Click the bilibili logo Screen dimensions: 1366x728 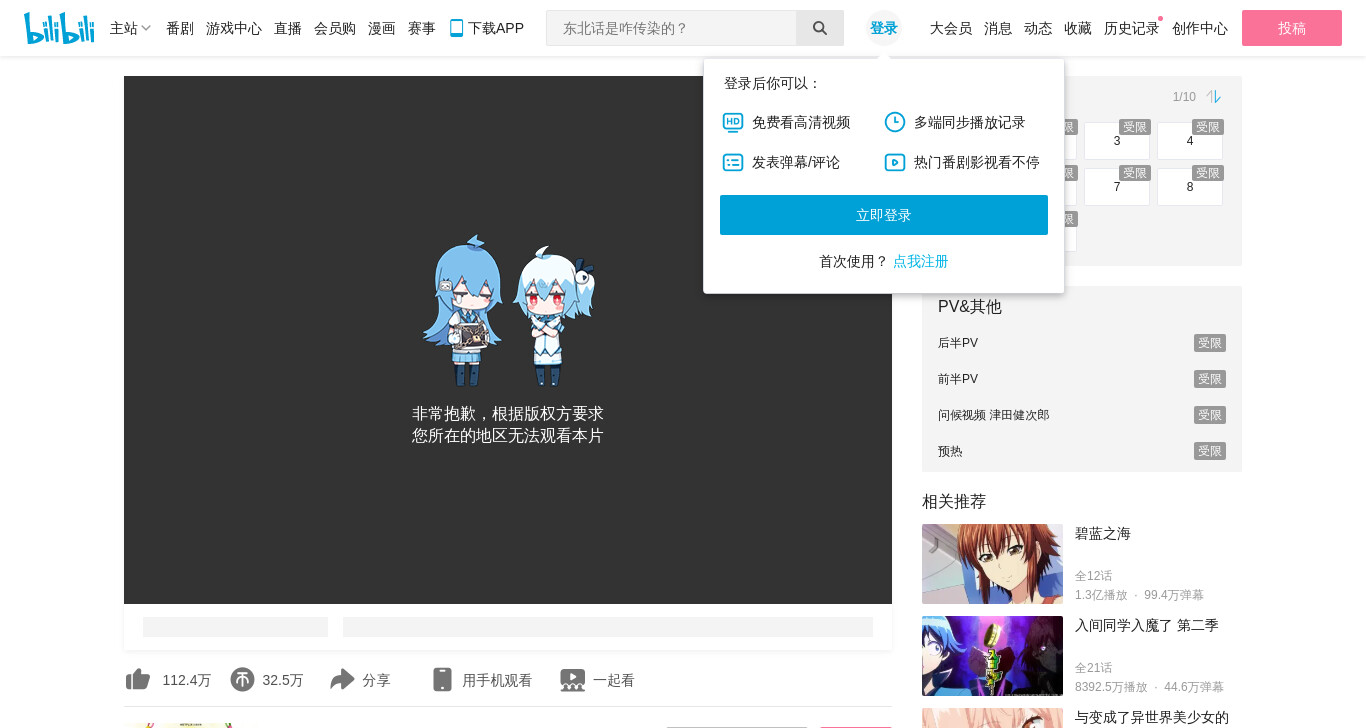59,28
